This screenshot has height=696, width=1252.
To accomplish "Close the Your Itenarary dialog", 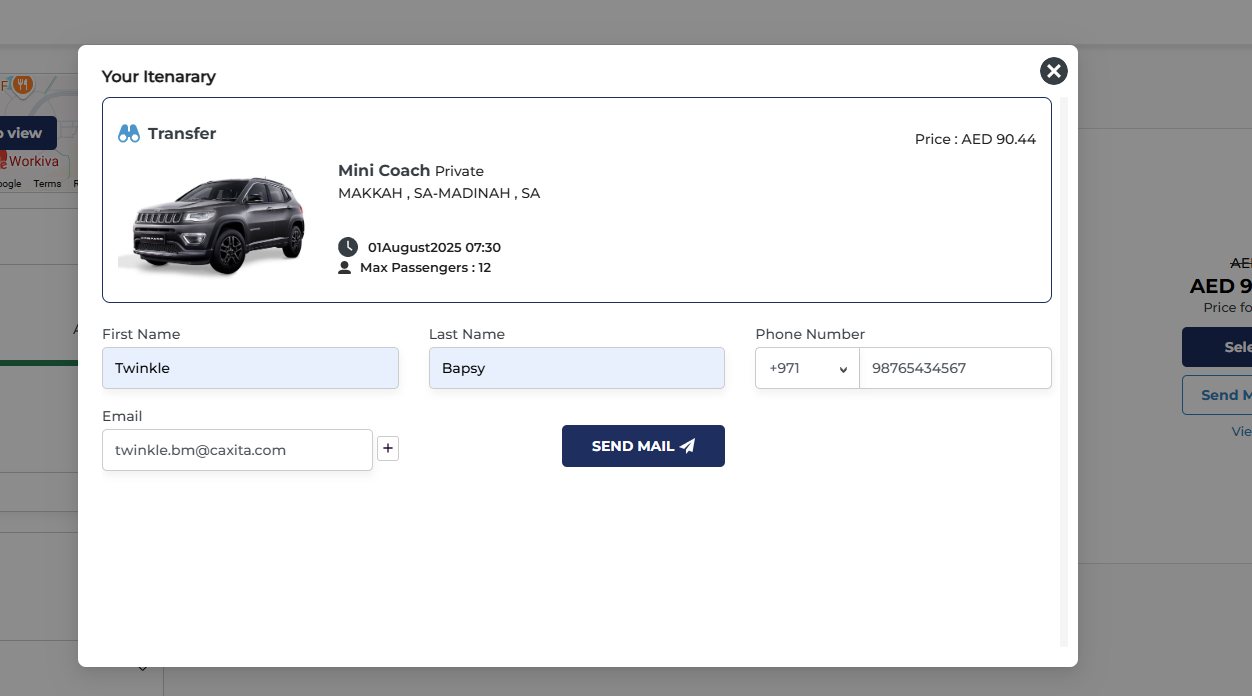I will (x=1053, y=71).
